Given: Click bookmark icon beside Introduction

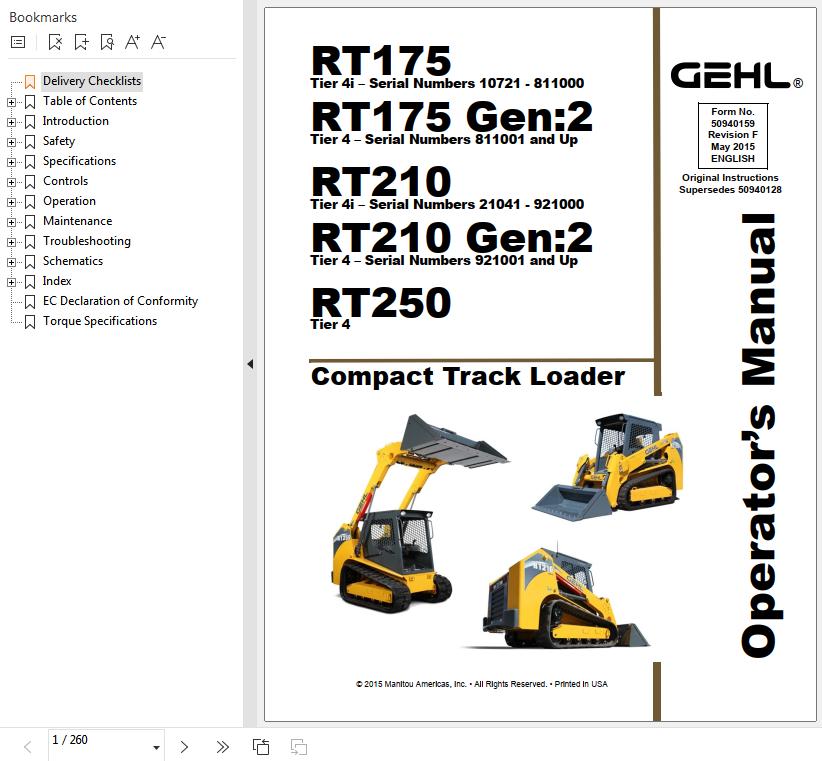Looking at the screenshot, I should pos(30,122).
